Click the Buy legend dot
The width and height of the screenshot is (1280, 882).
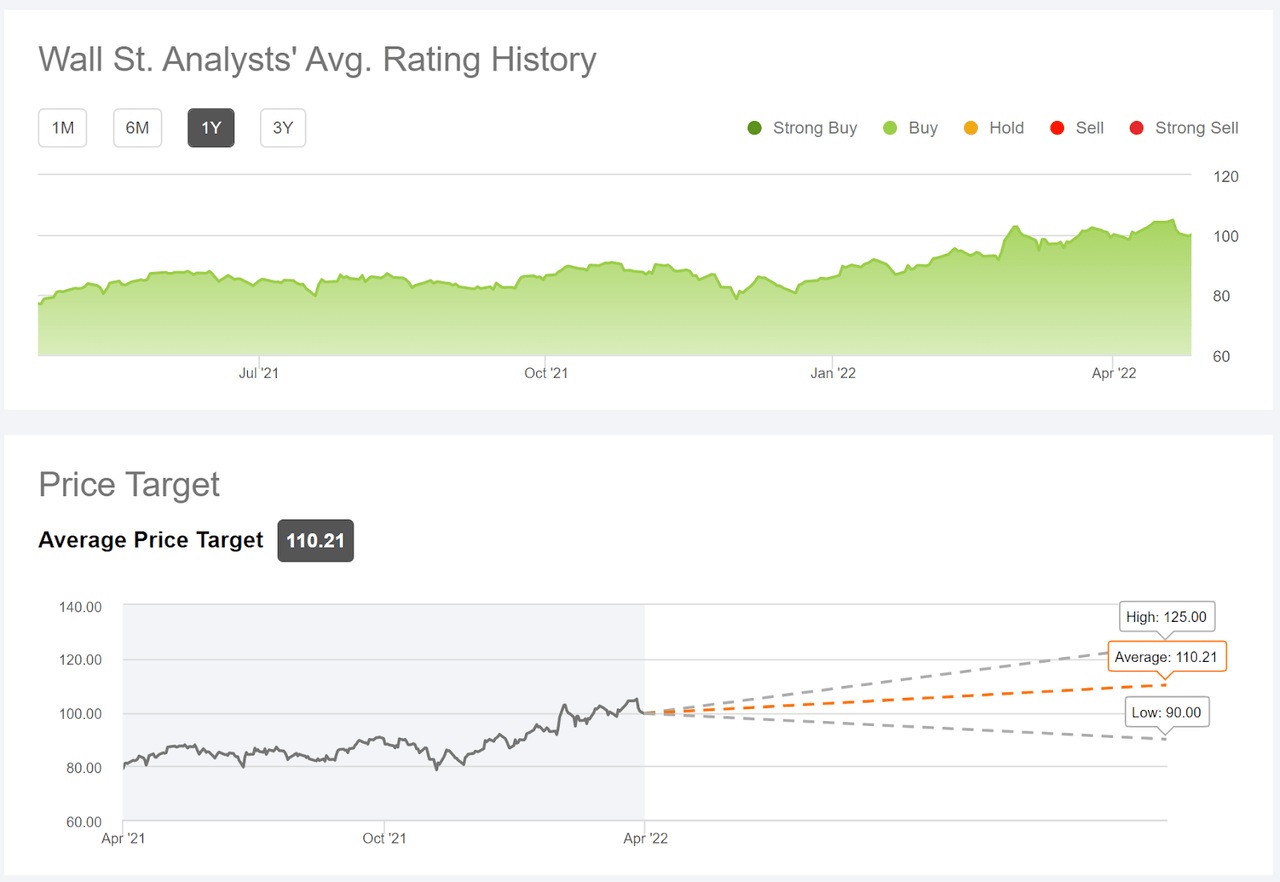(890, 128)
